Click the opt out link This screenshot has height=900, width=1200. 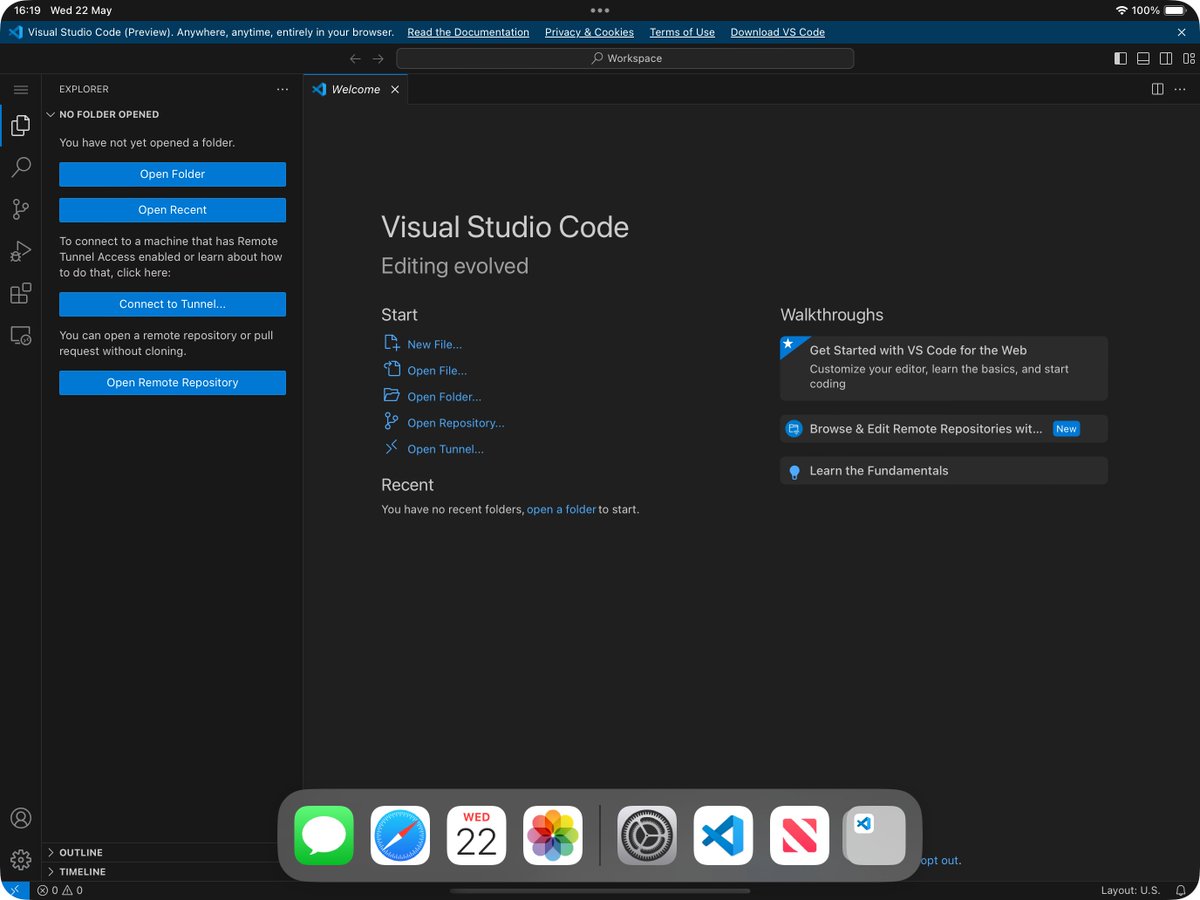[x=940, y=860]
